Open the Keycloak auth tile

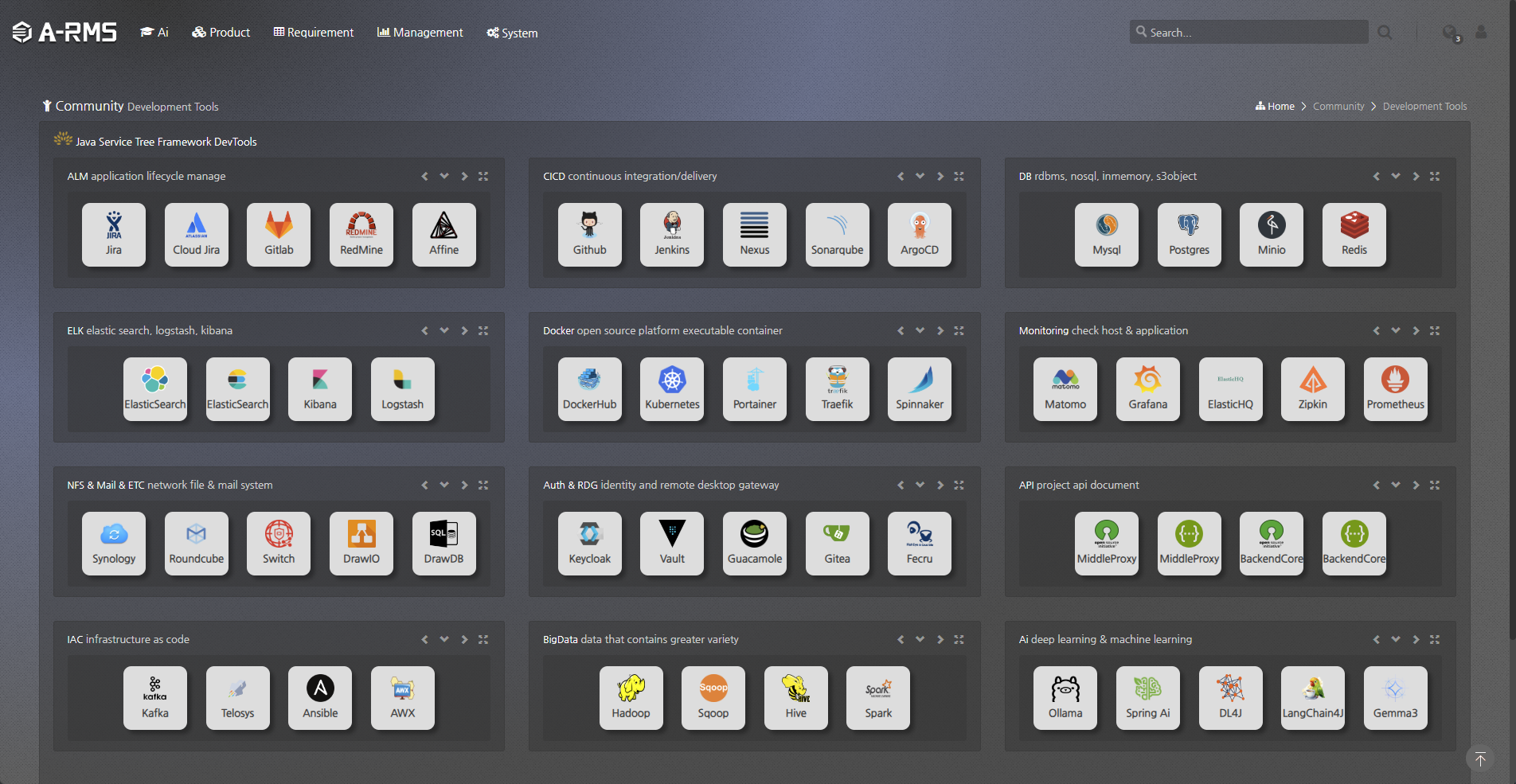(x=589, y=543)
